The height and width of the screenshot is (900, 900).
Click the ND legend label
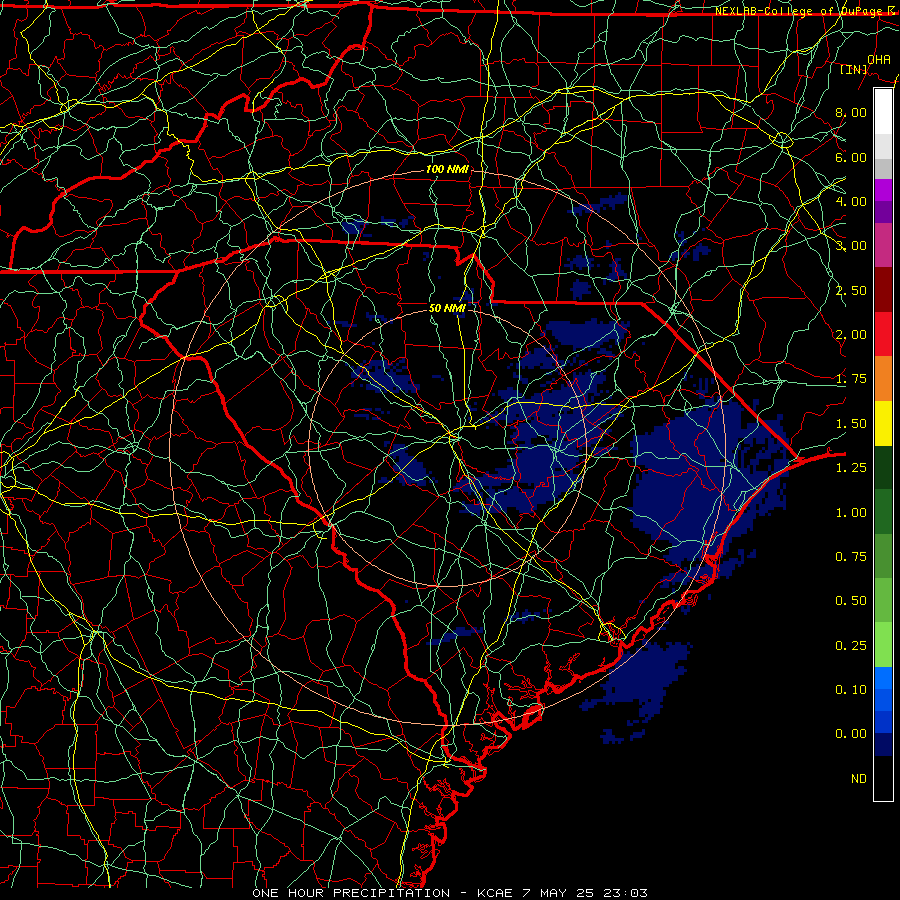pyautogui.click(x=859, y=779)
